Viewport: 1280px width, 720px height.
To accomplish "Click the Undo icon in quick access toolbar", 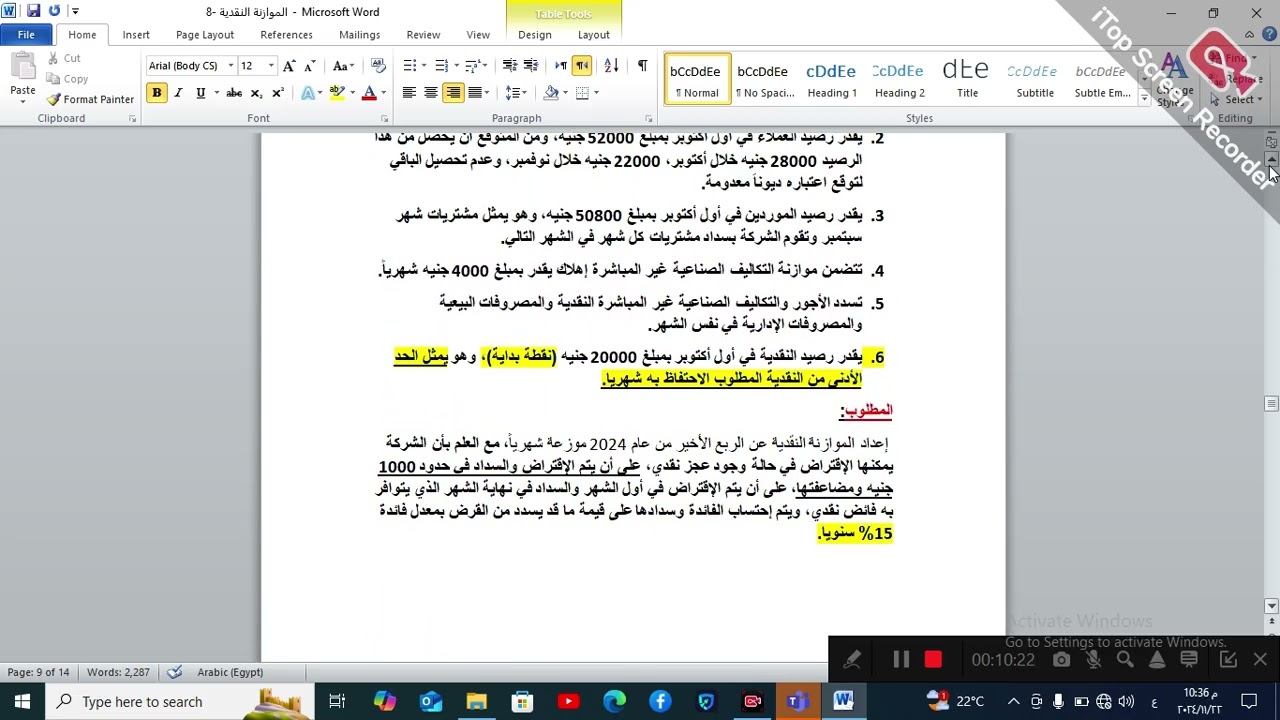I will point(54,12).
